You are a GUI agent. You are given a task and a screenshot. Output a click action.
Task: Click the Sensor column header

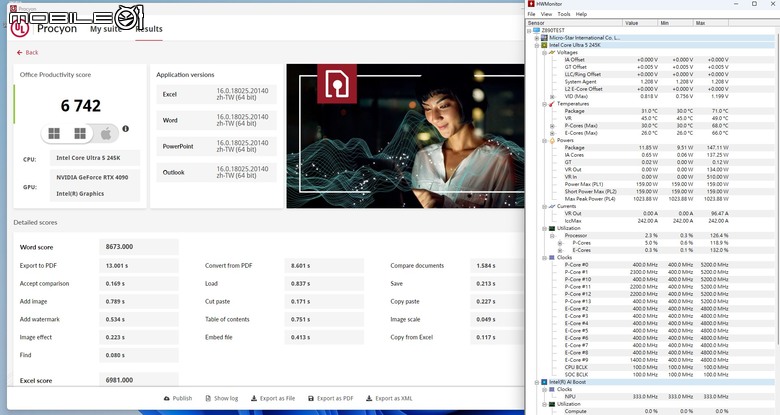(x=575, y=23)
